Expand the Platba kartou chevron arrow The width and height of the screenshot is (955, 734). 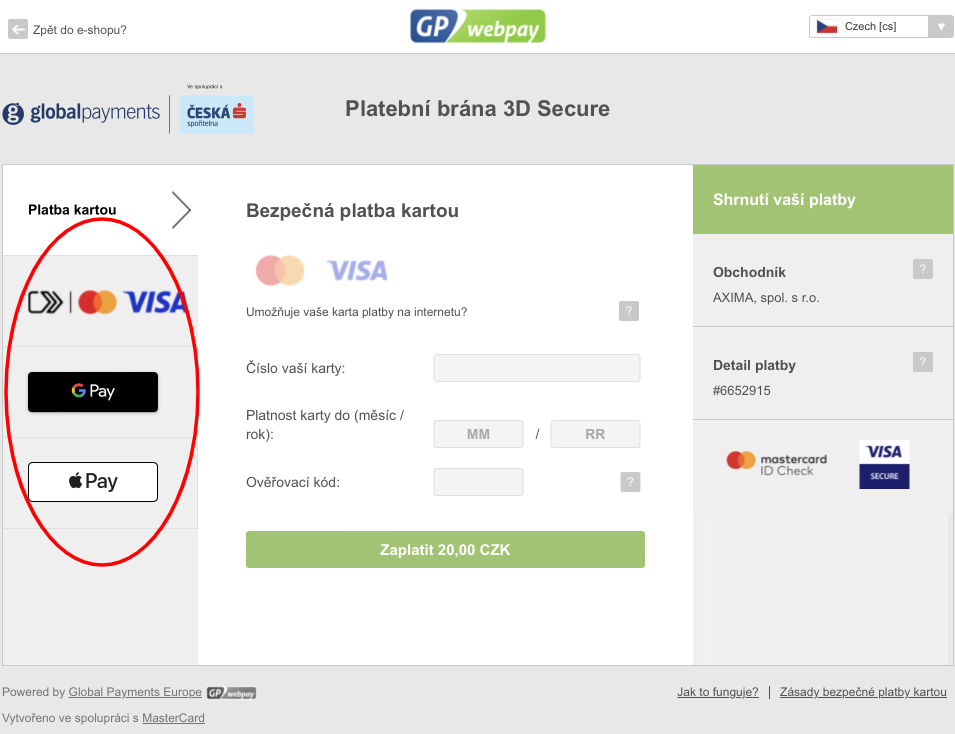[x=181, y=210]
